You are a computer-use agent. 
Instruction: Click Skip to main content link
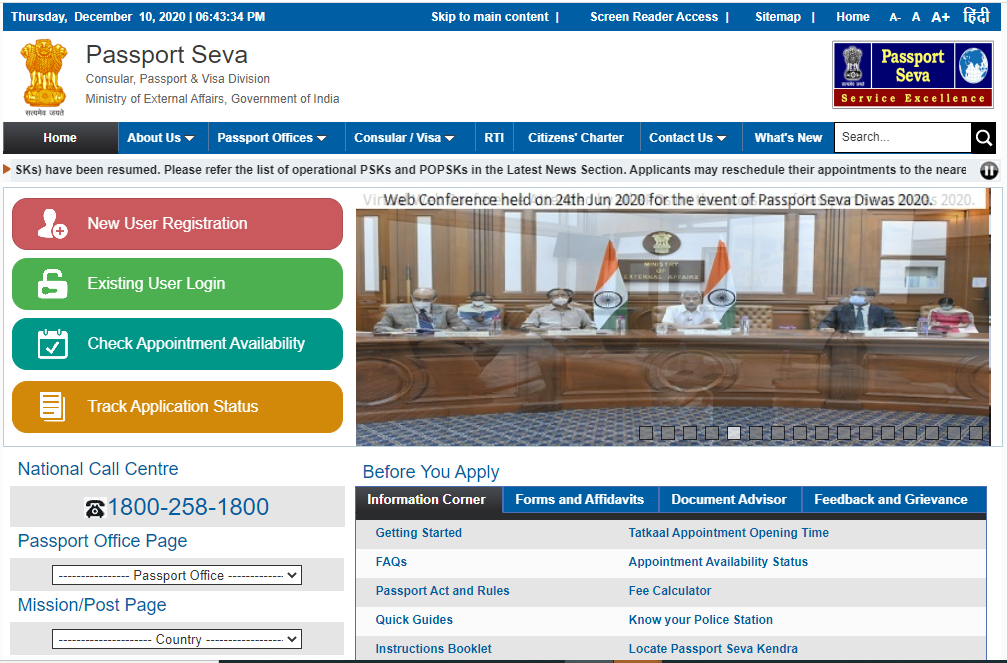pyautogui.click(x=490, y=17)
